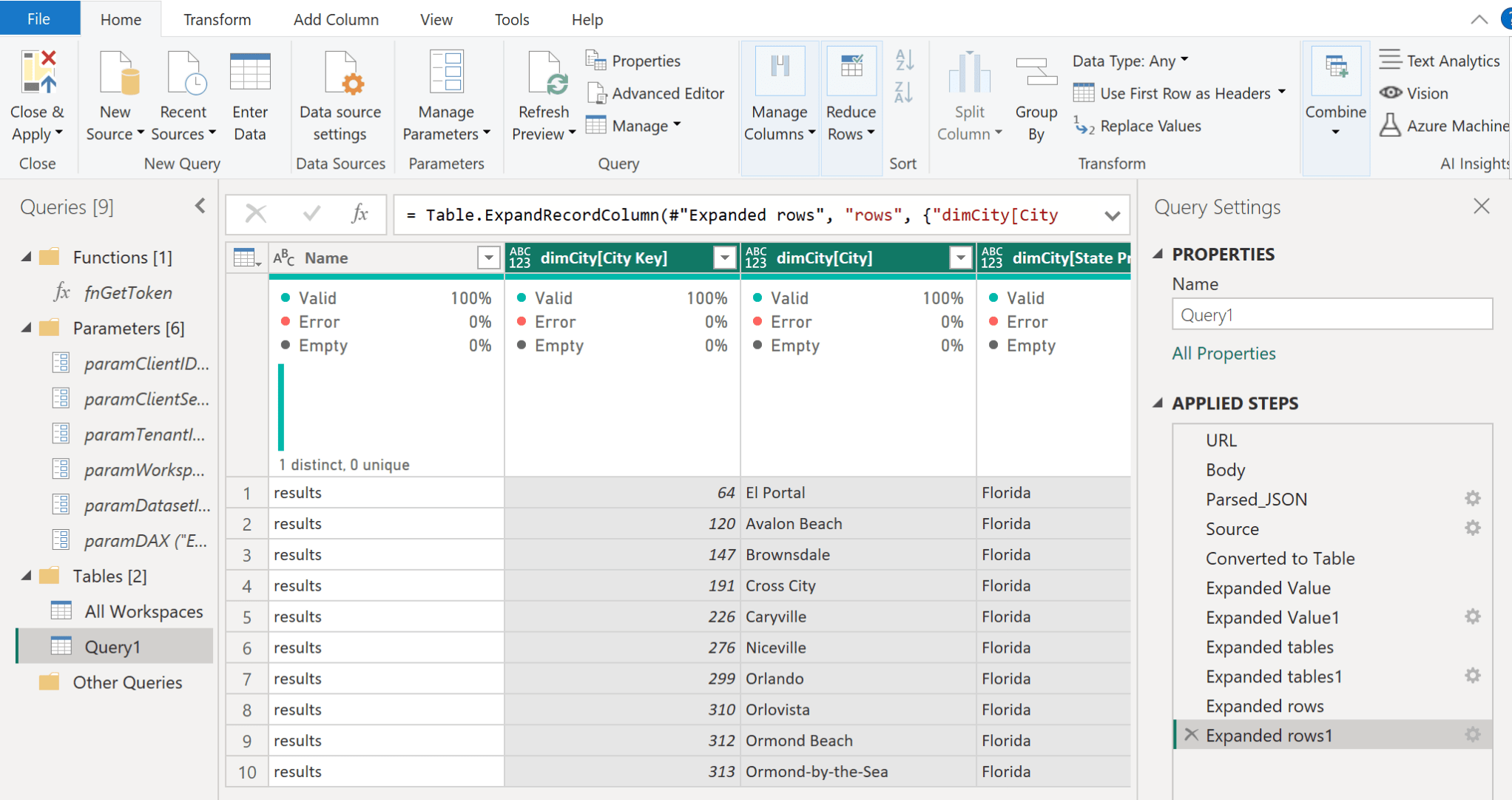Viewport: 1512px width, 800px height.
Task: Collapse the ribbon with the chevron
Action: click(x=1478, y=19)
